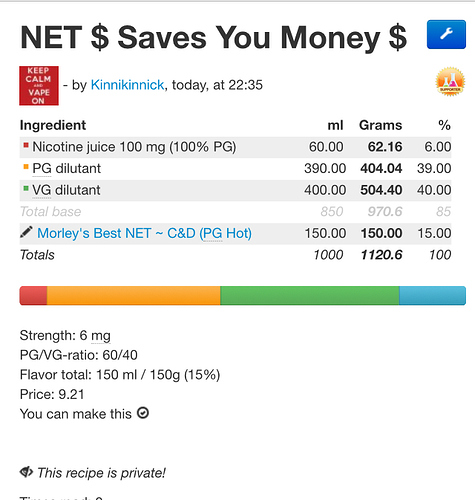Open Kinnikinnick's profile link

128,85
